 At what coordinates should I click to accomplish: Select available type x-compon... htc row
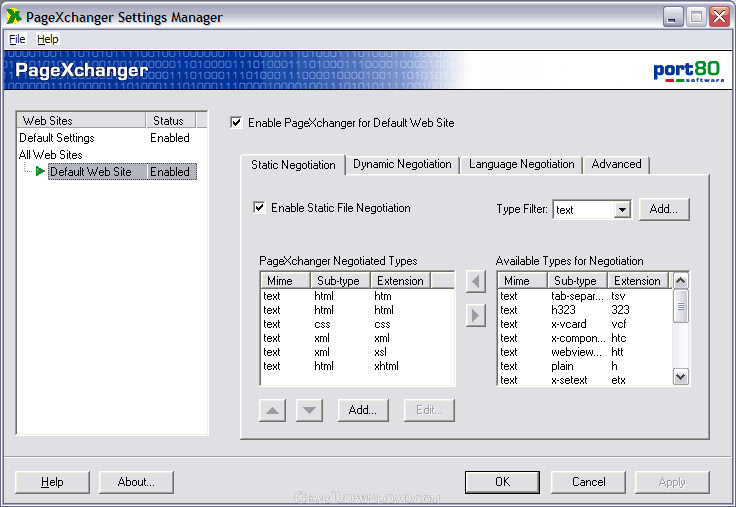pyautogui.click(x=585, y=338)
